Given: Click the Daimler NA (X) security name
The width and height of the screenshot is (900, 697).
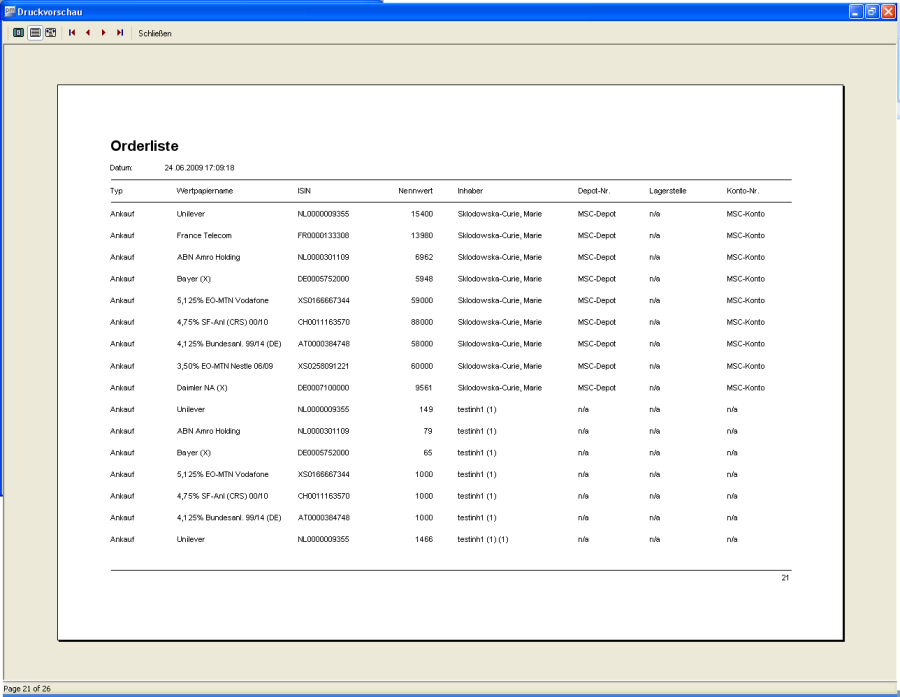Looking at the screenshot, I should click(x=202, y=388).
